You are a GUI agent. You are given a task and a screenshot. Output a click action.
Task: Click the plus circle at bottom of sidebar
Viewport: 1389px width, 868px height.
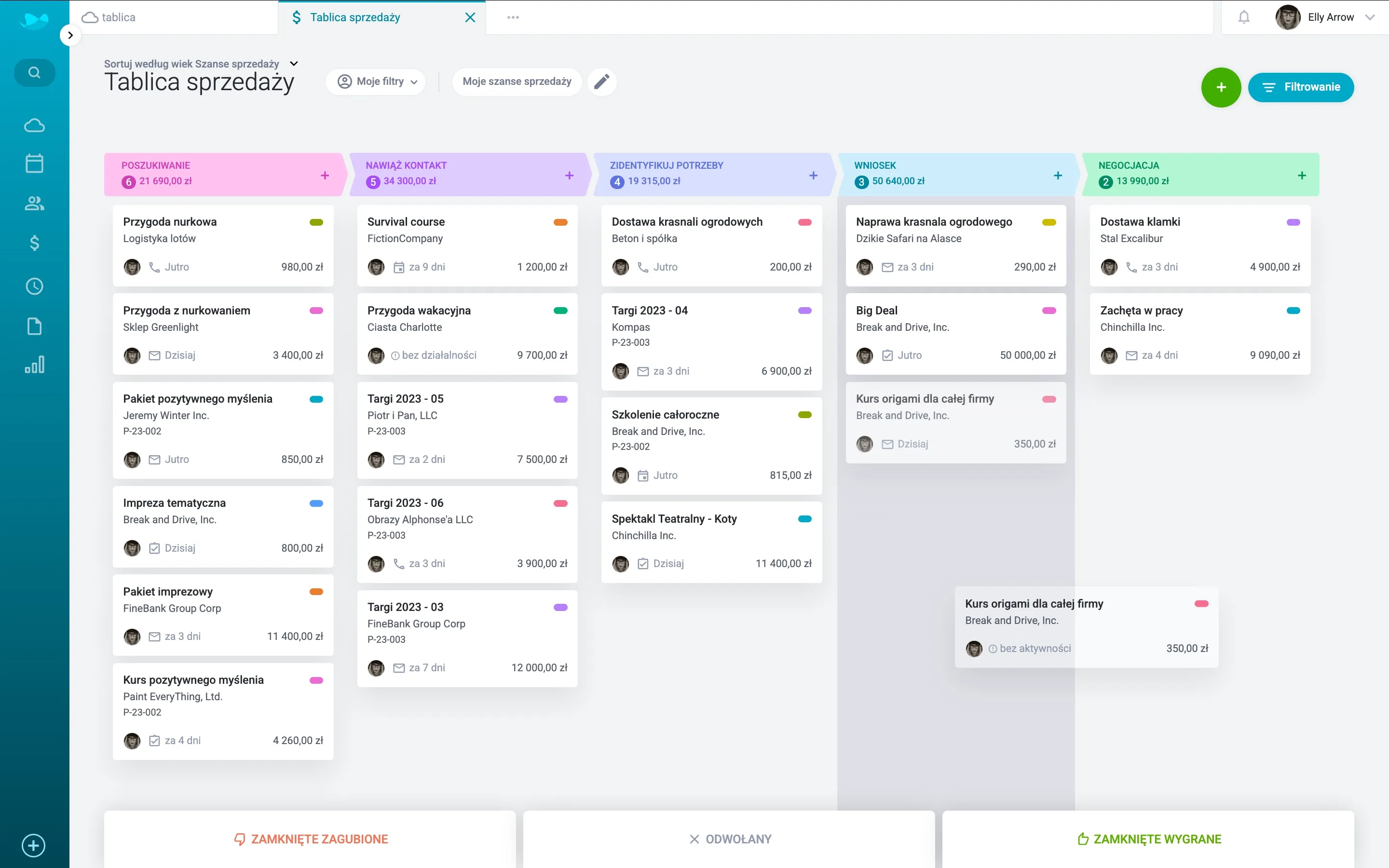pyautogui.click(x=33, y=846)
